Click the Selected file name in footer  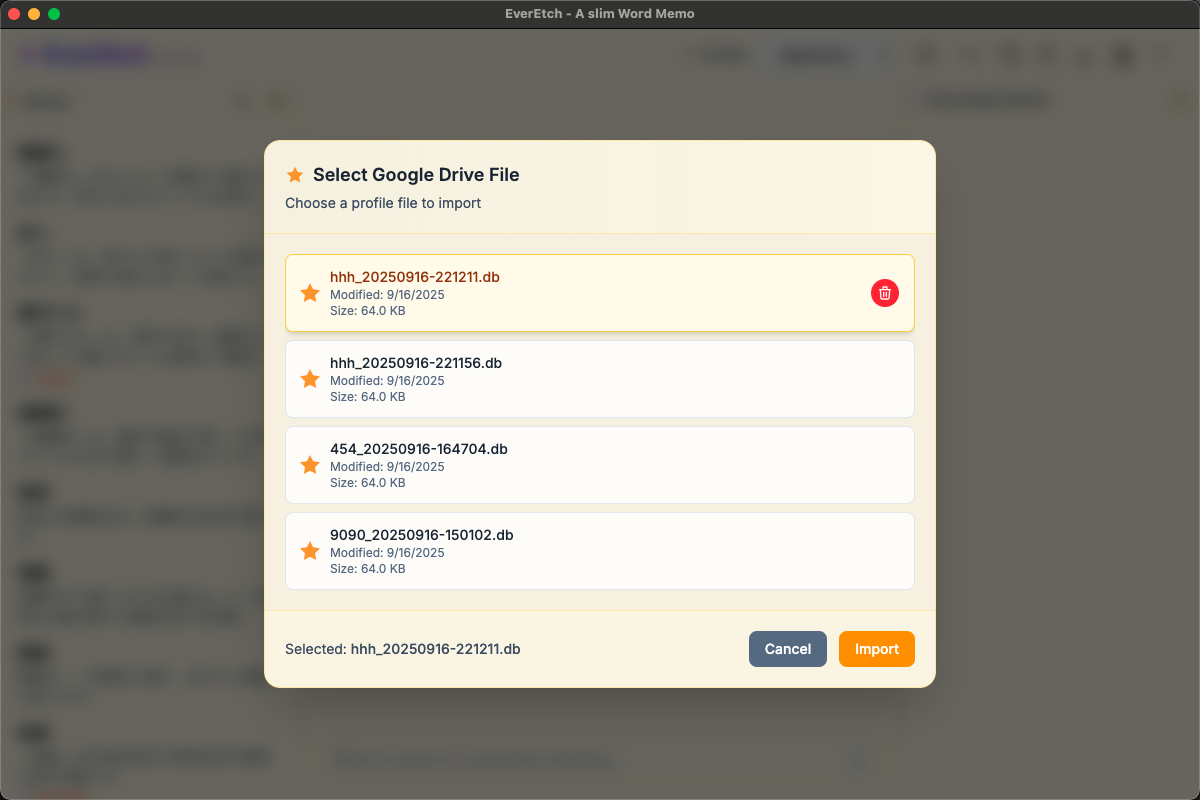pos(435,649)
